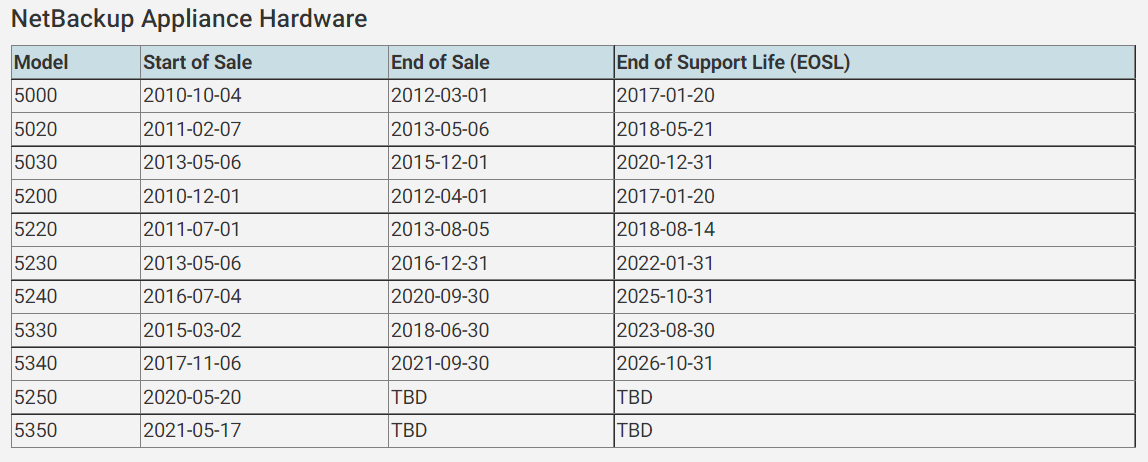
Task: Click EOSL date 2026-10-31
Action: [665, 364]
